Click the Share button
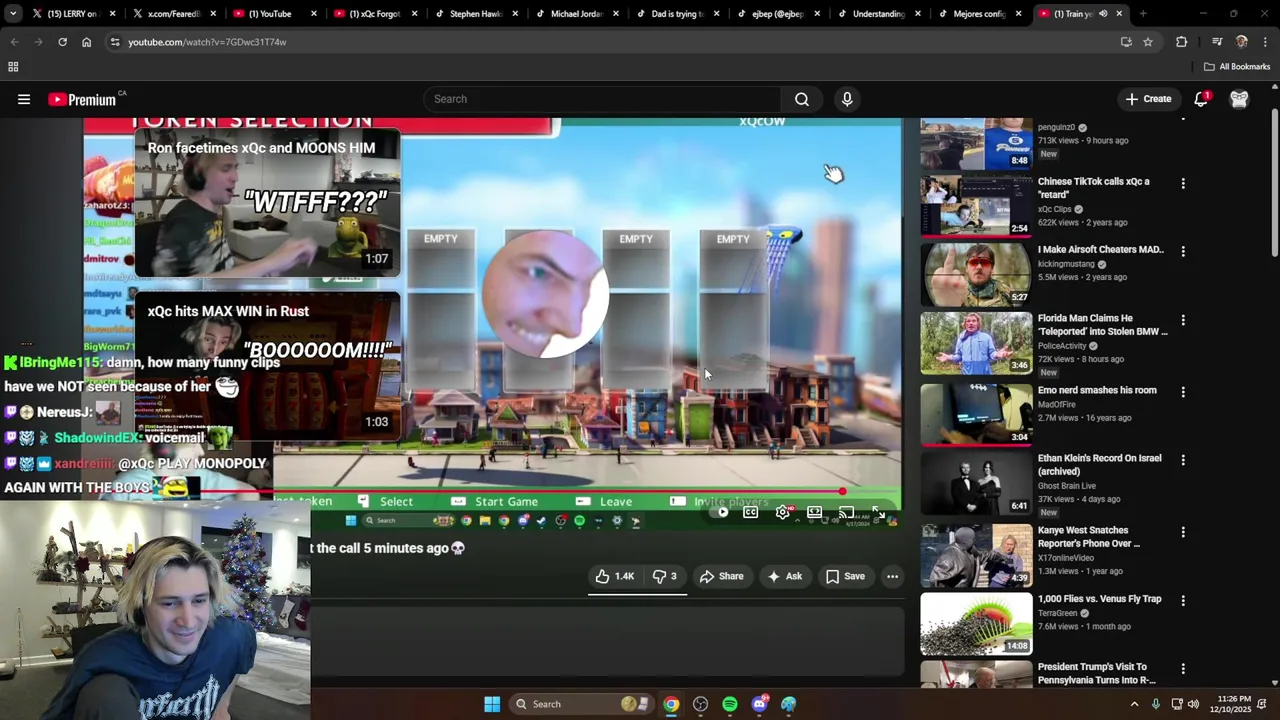This screenshot has width=1280, height=720. click(x=722, y=576)
